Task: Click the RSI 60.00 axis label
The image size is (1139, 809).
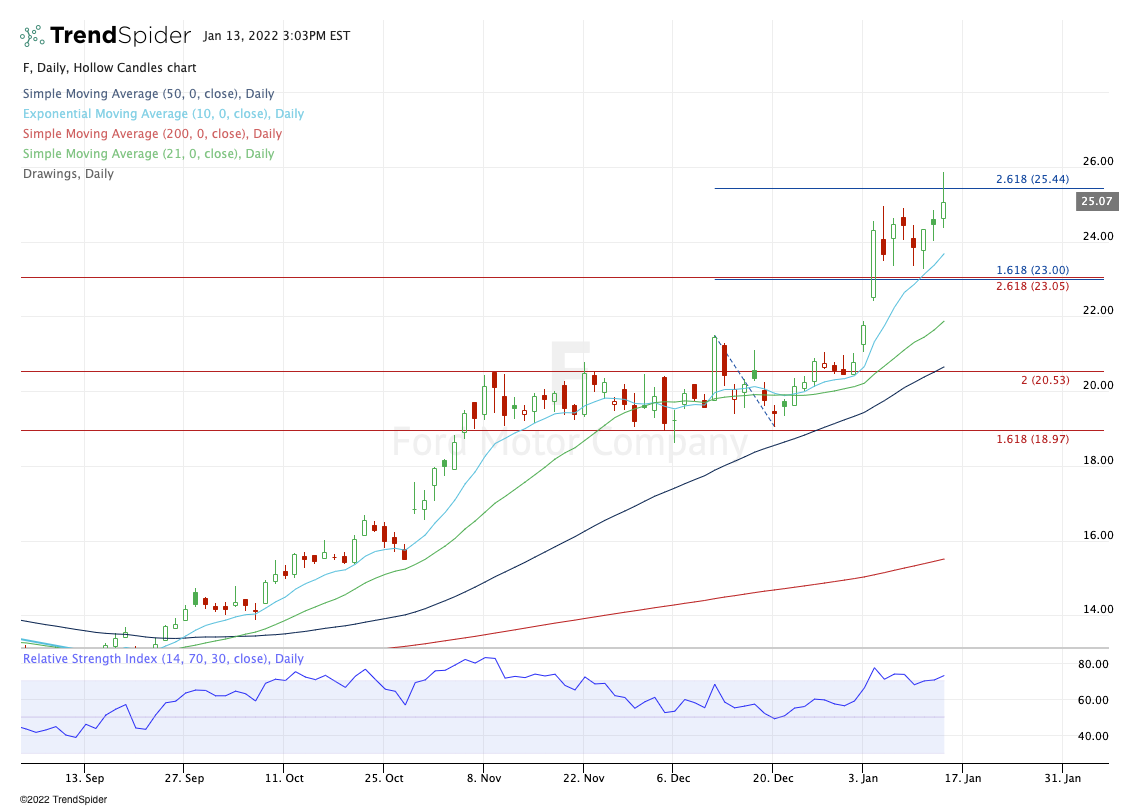Action: point(1093,701)
